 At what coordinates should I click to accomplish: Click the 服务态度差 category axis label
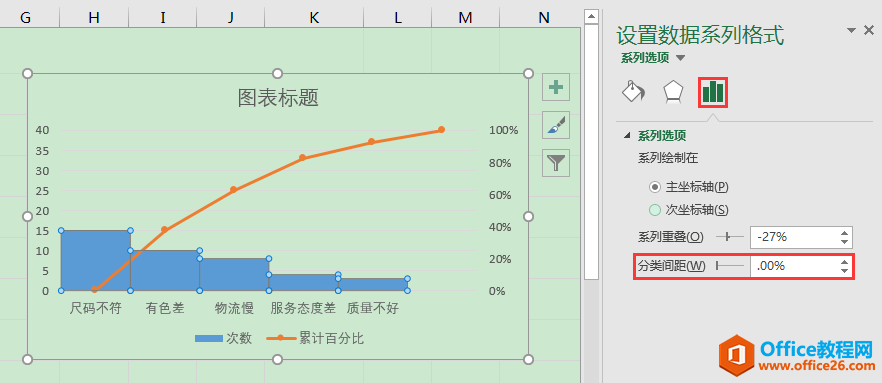pos(303,308)
